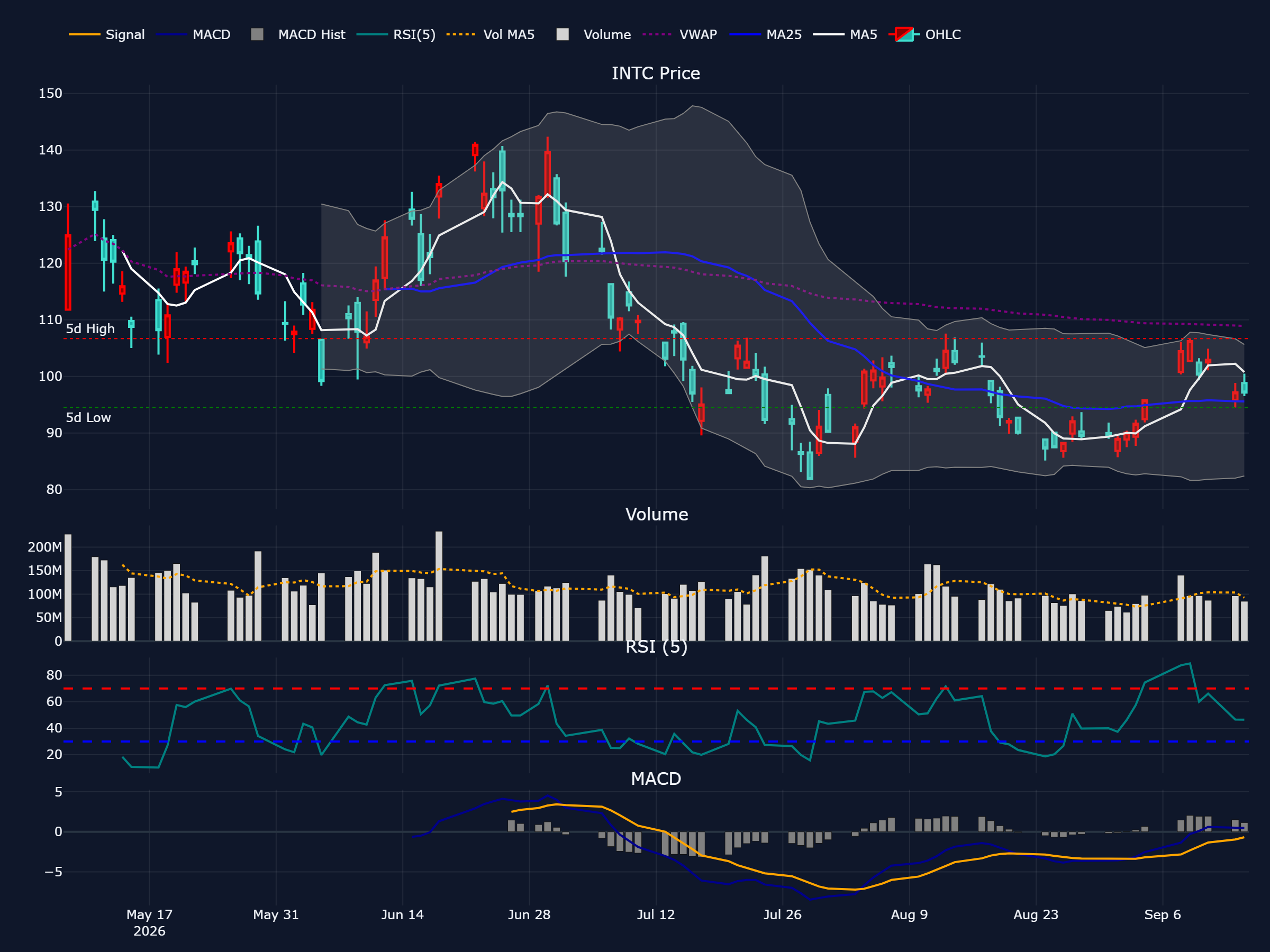Click the white Volume legend square
This screenshot has width=1270, height=952.
563,34
